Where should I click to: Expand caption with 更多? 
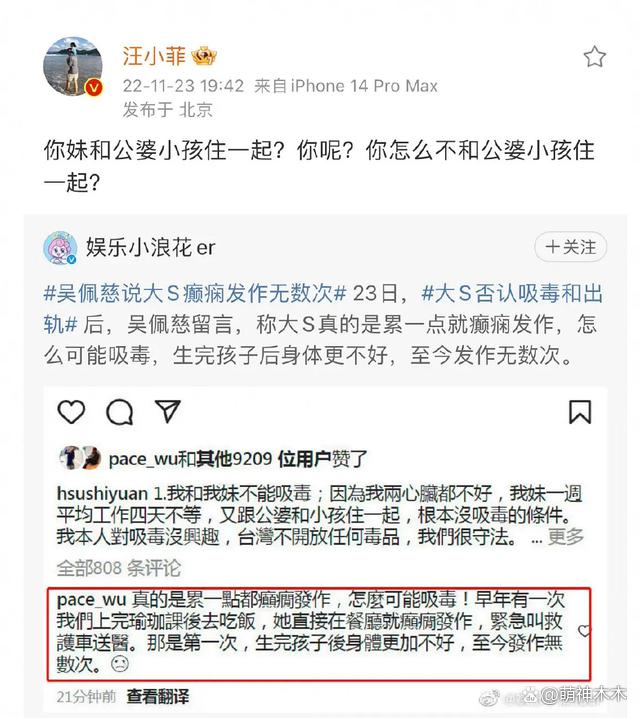(566, 537)
